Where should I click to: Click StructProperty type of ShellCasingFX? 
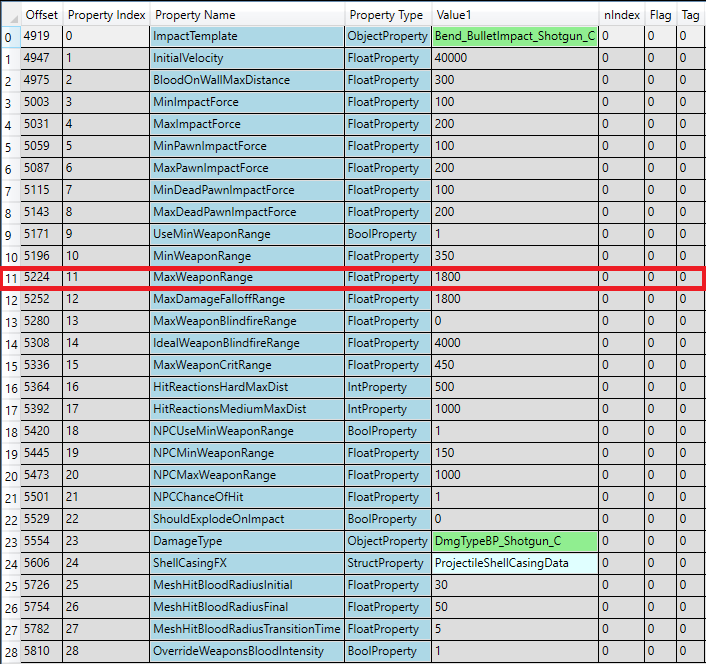(x=388, y=564)
